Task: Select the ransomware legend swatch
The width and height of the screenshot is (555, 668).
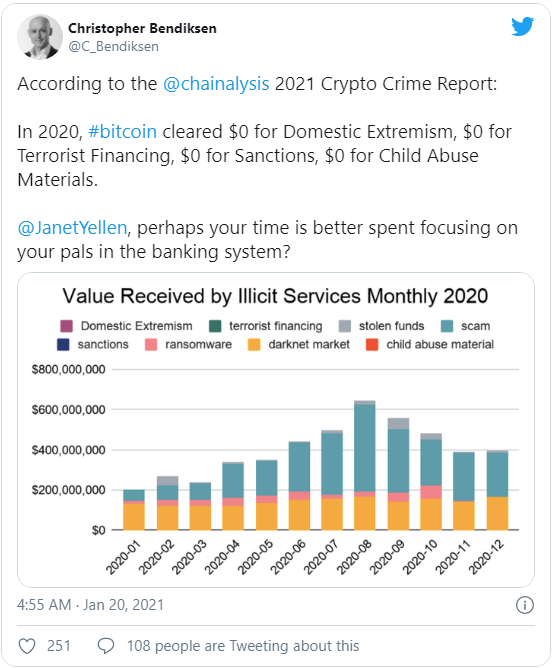Action: click(151, 345)
